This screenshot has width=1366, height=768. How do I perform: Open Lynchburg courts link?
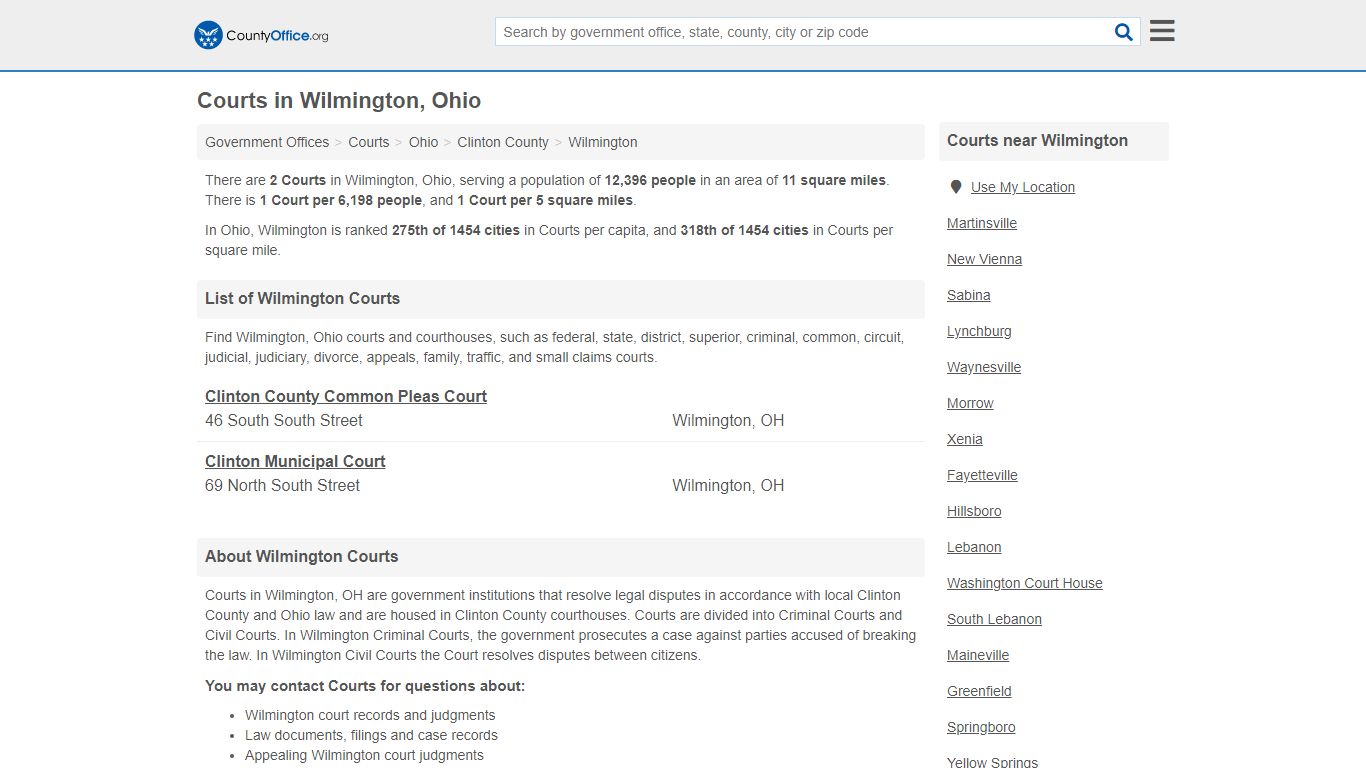click(979, 331)
